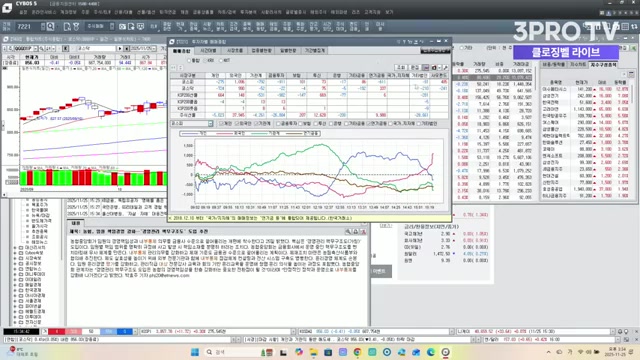Open the 지수구성종목 tab in right panel

pyautogui.click(x=603, y=64)
